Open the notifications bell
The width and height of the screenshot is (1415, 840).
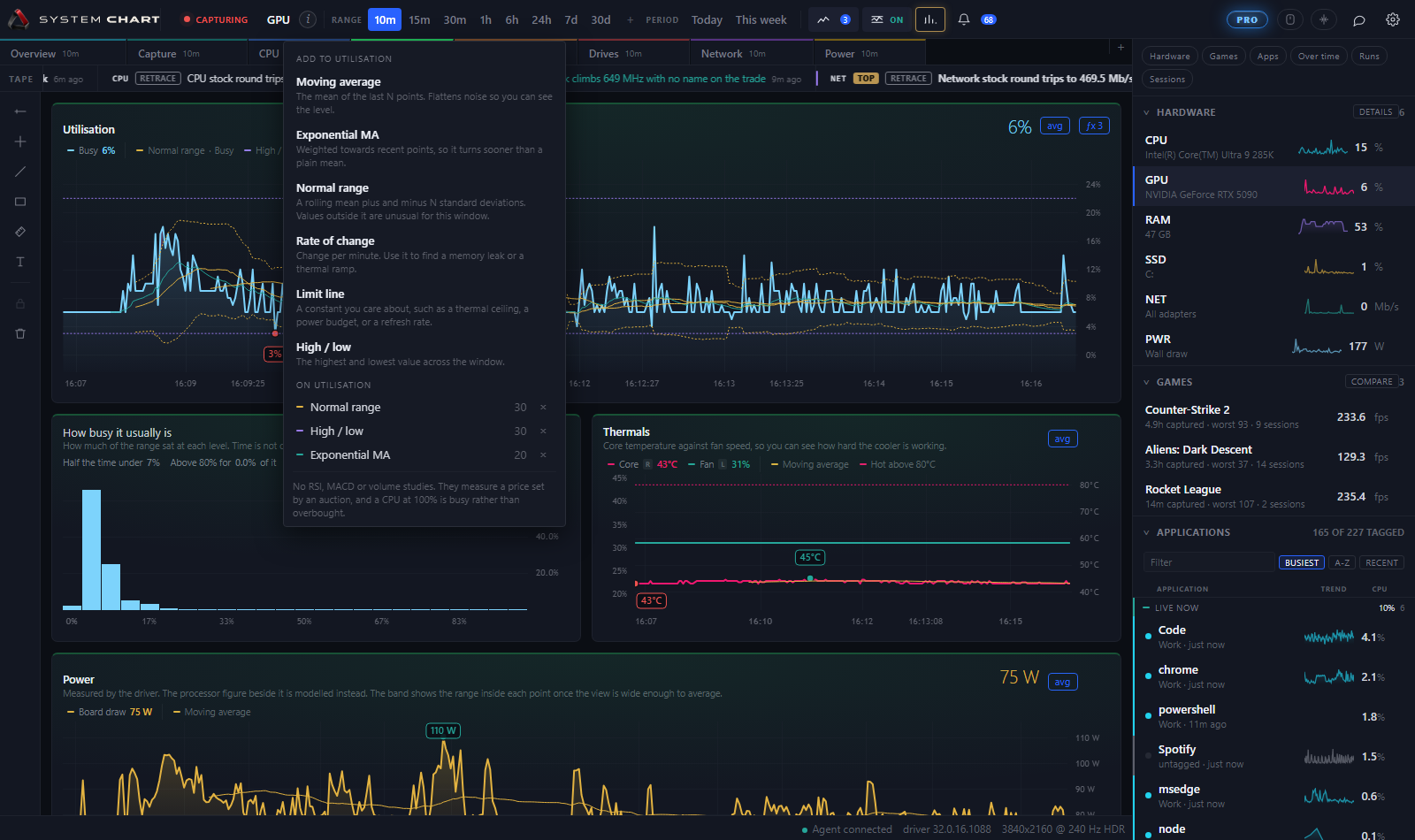pyautogui.click(x=964, y=19)
